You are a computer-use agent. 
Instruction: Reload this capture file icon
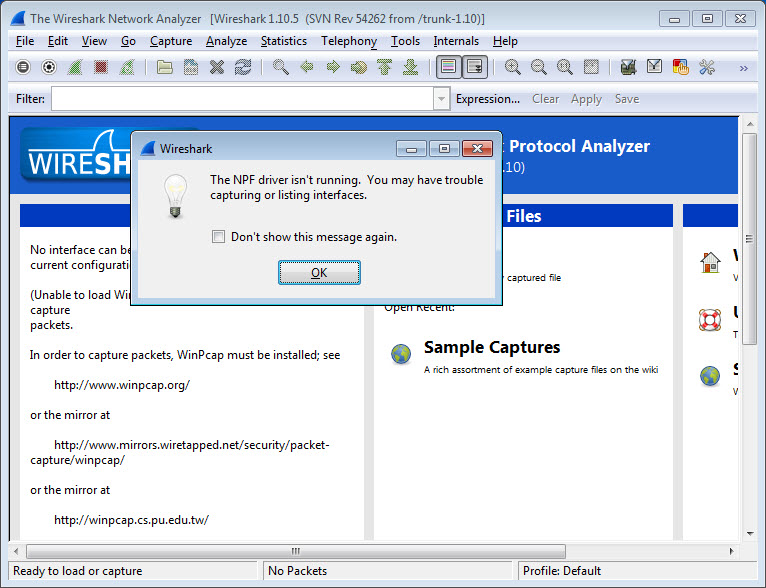click(243, 67)
